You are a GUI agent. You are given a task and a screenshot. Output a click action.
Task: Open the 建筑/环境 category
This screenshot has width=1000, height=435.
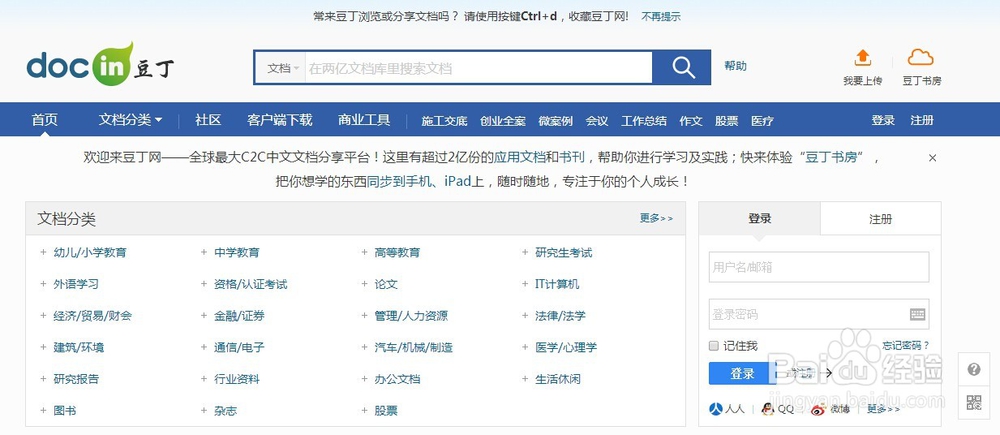79,348
